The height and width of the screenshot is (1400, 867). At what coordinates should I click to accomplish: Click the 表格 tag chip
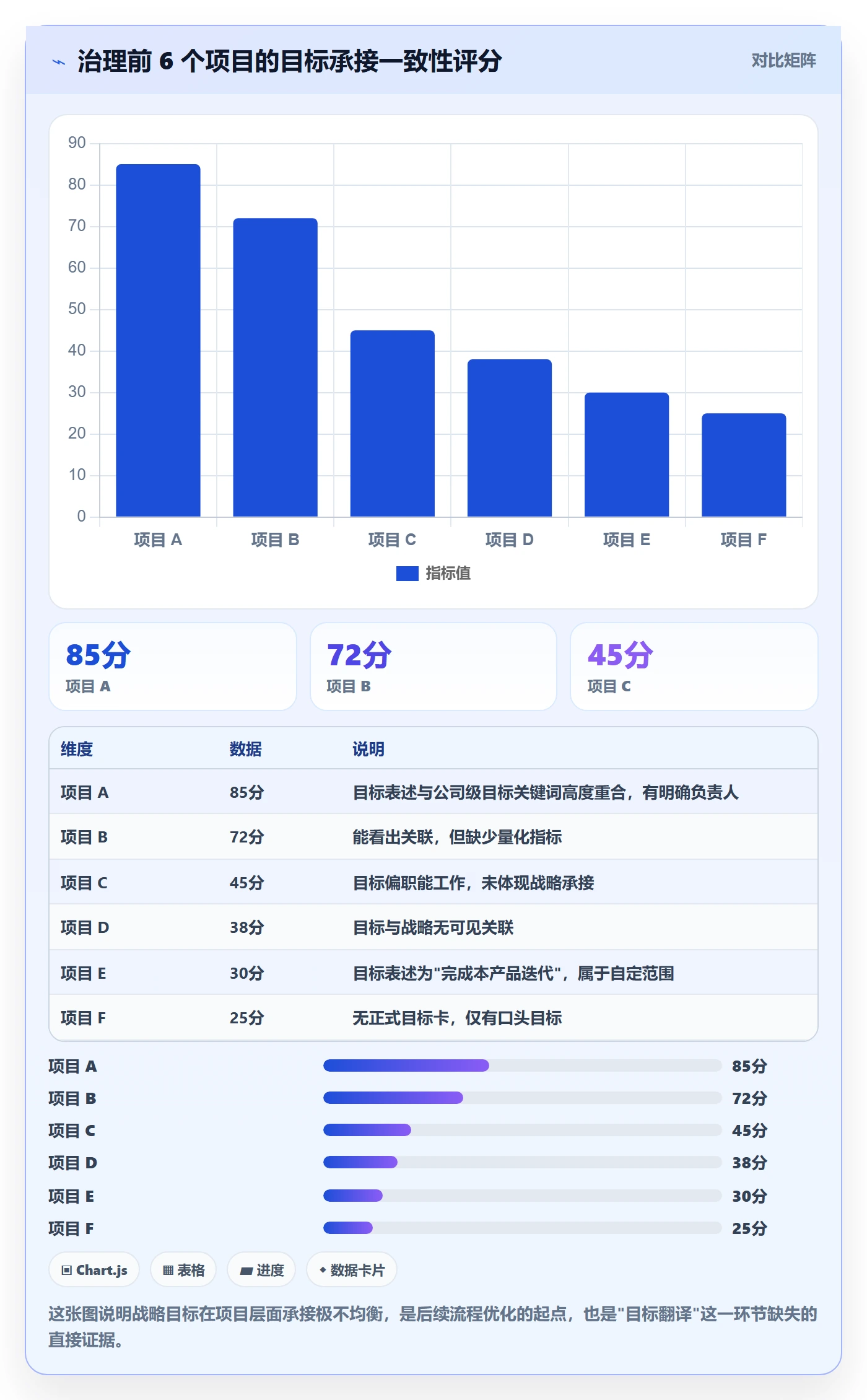point(183,1270)
